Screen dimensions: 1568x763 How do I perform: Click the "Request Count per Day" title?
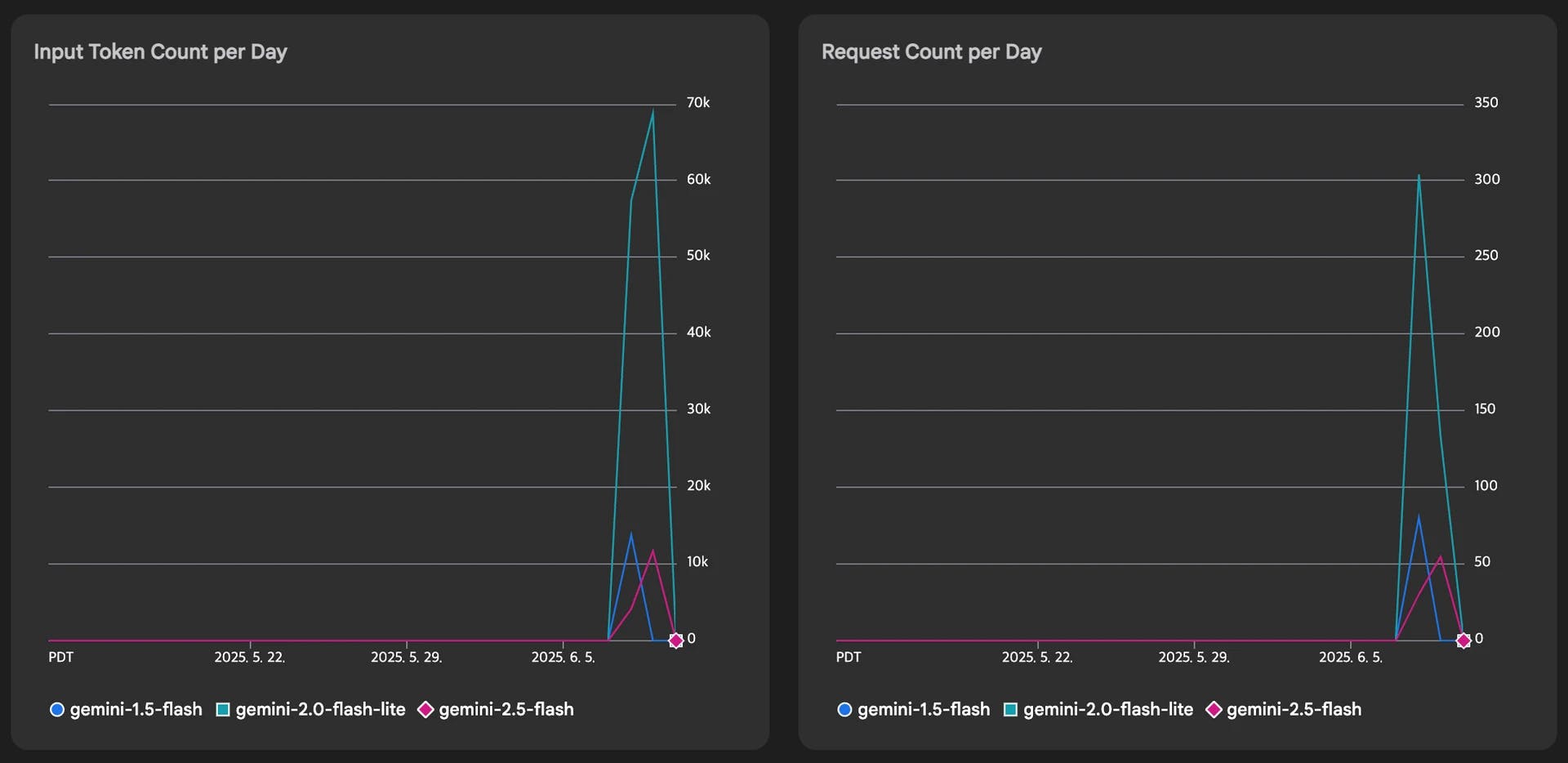point(931,52)
